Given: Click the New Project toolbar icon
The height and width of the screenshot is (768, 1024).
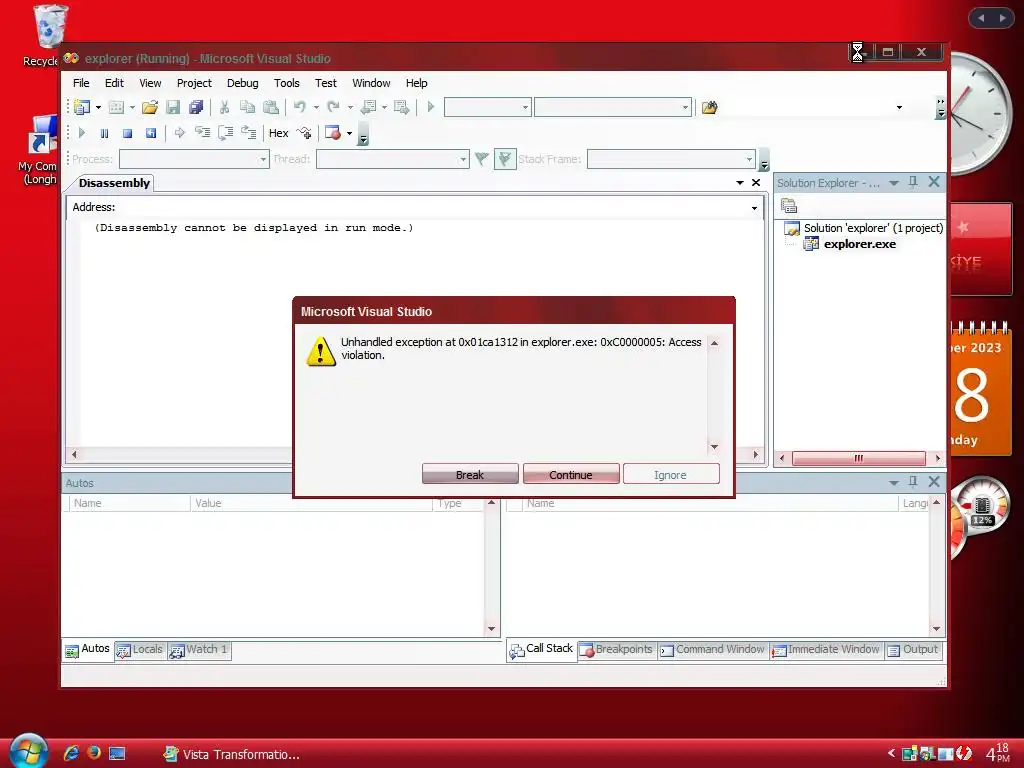Looking at the screenshot, I should 82,107.
